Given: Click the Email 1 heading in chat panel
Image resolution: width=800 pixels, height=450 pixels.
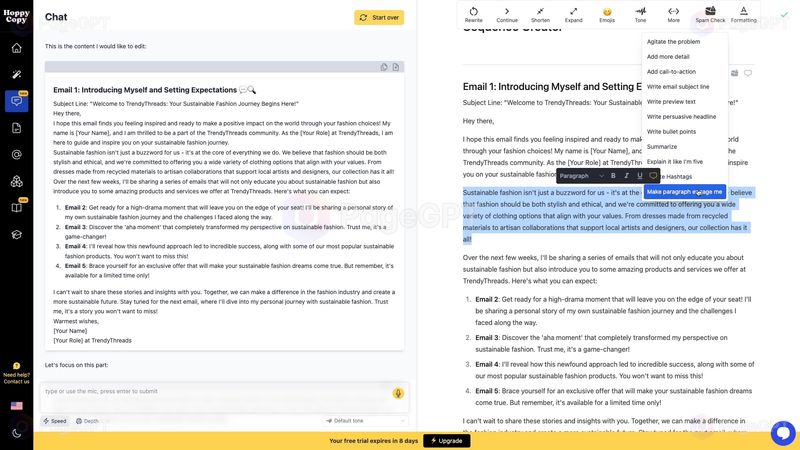Looking at the screenshot, I should click(145, 90).
